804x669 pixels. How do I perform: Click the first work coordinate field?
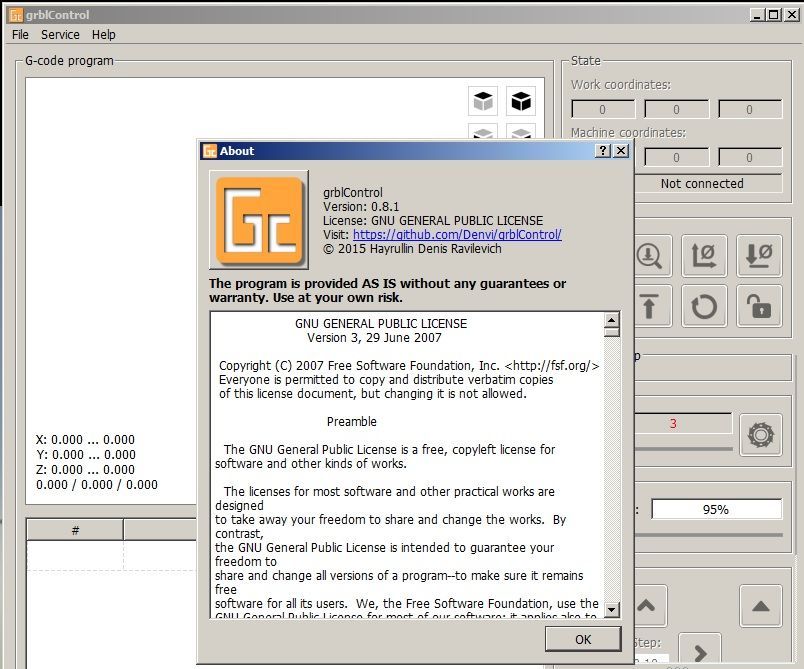(x=601, y=109)
